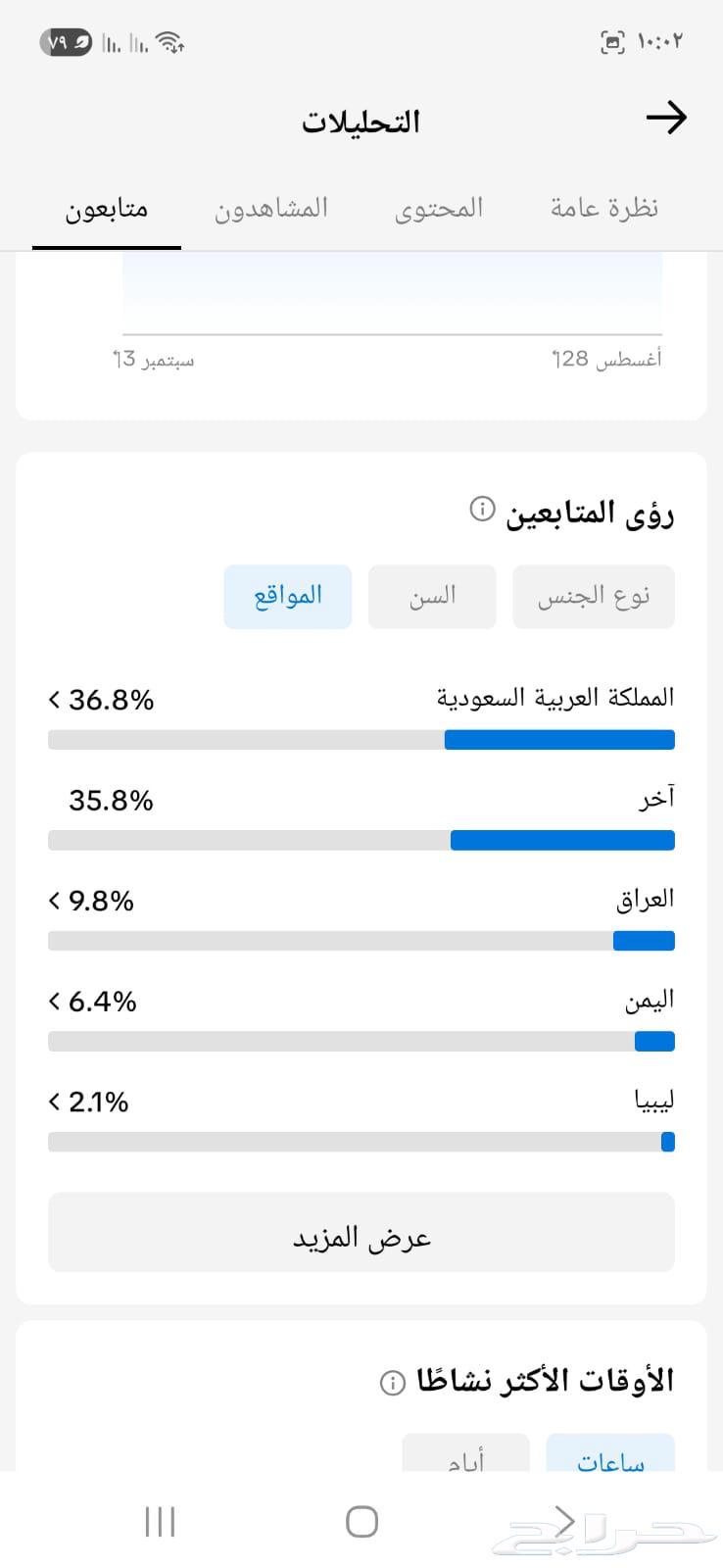Tap عرض المزيد to show more locations

361,1233
